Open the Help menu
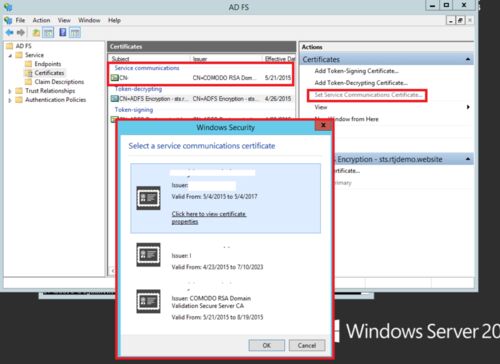500x364 pixels. click(x=114, y=20)
